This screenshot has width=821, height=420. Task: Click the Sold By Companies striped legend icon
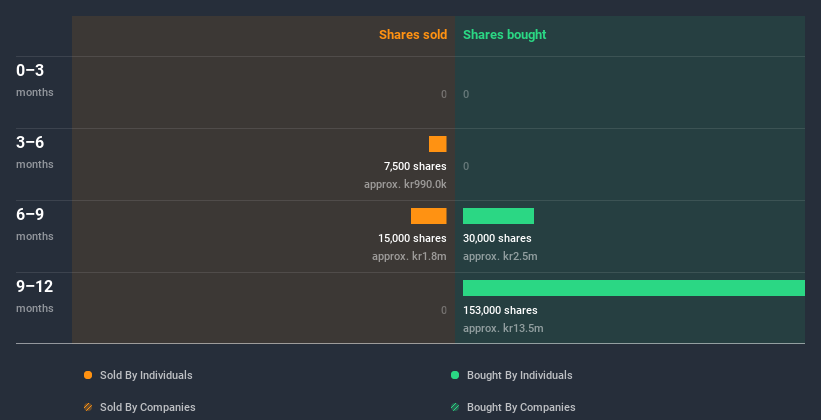[88, 407]
